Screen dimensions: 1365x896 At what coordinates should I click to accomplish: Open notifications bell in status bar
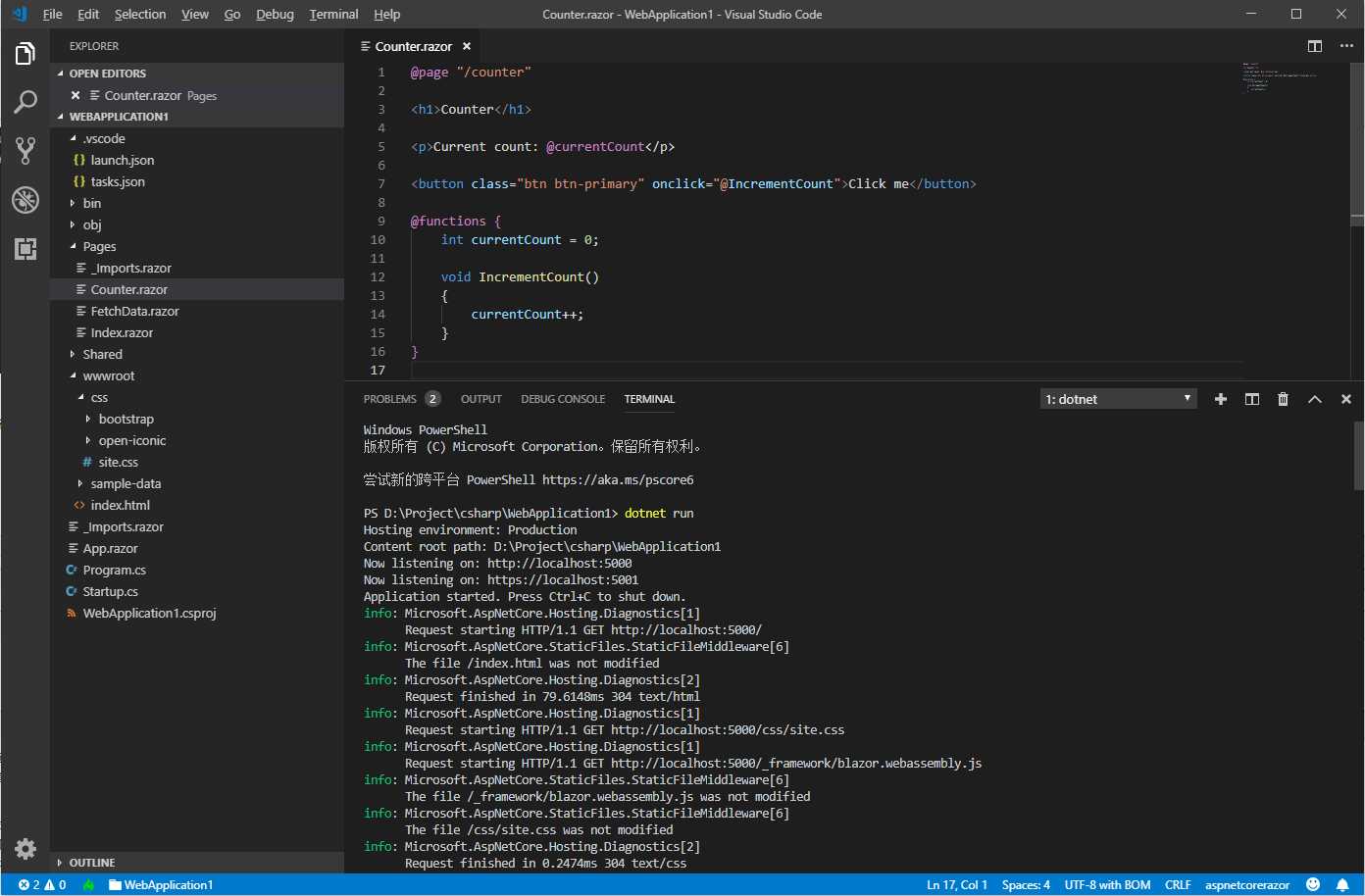pos(1342,884)
